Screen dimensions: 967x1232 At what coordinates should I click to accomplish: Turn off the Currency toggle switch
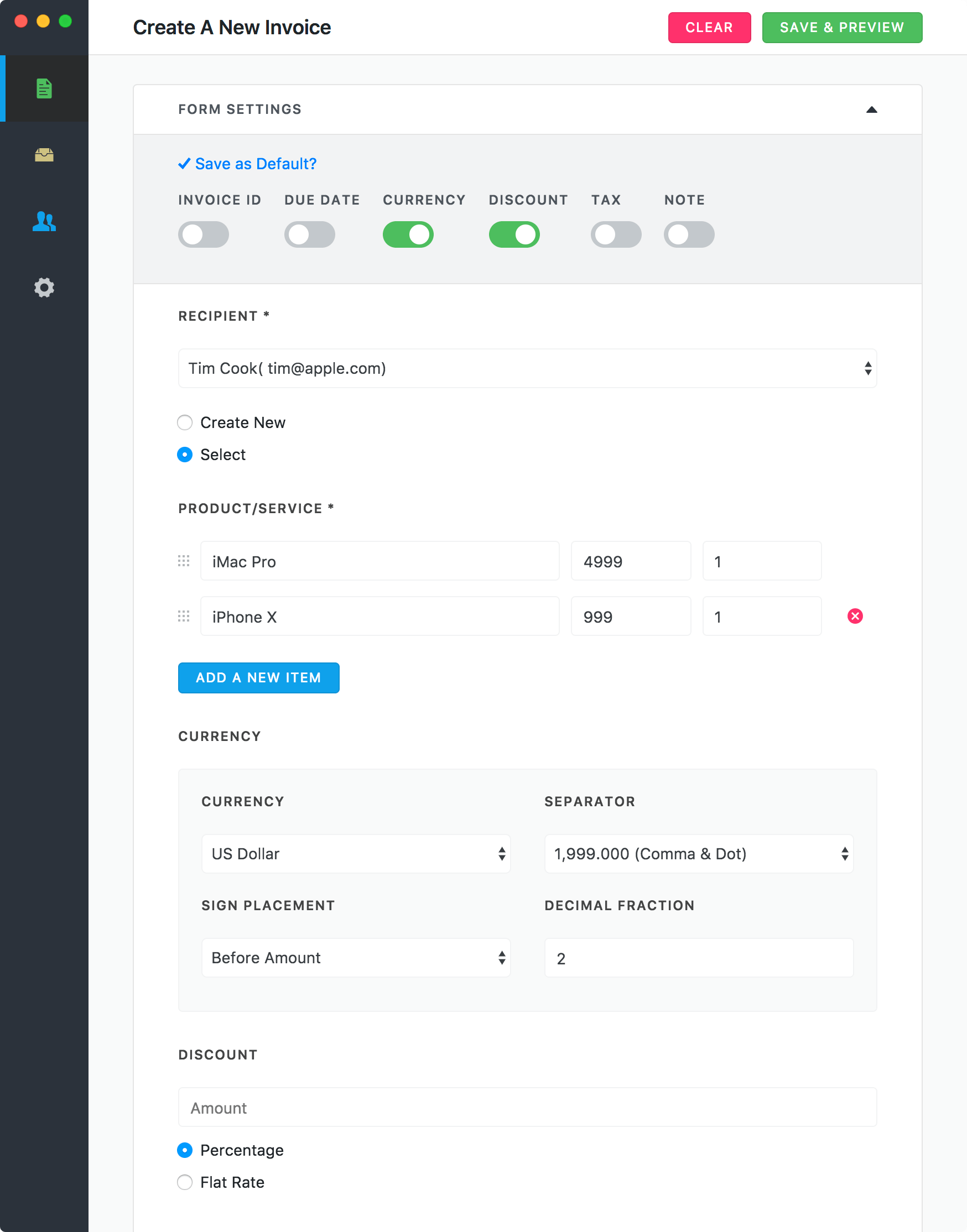(408, 234)
